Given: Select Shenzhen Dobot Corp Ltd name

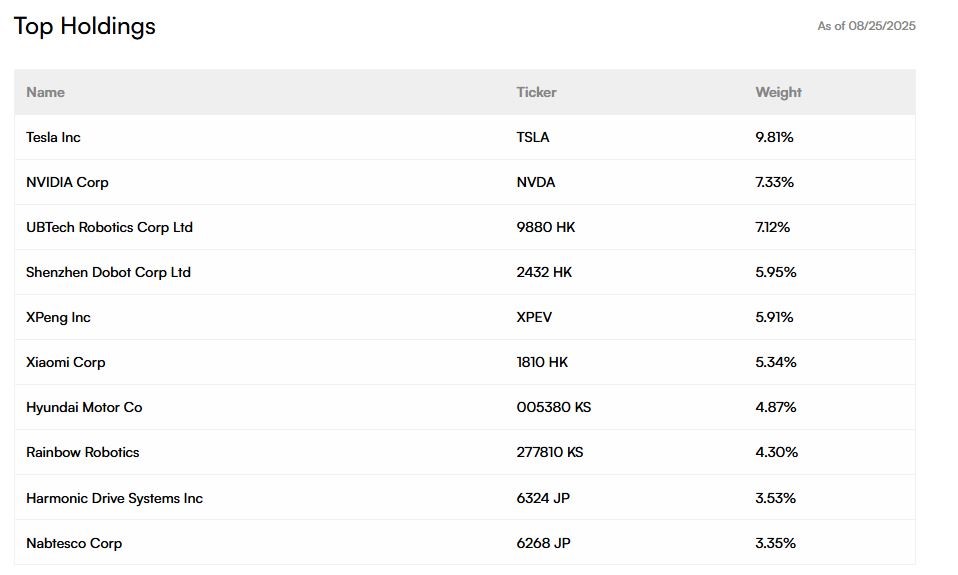Looking at the screenshot, I should (108, 273).
